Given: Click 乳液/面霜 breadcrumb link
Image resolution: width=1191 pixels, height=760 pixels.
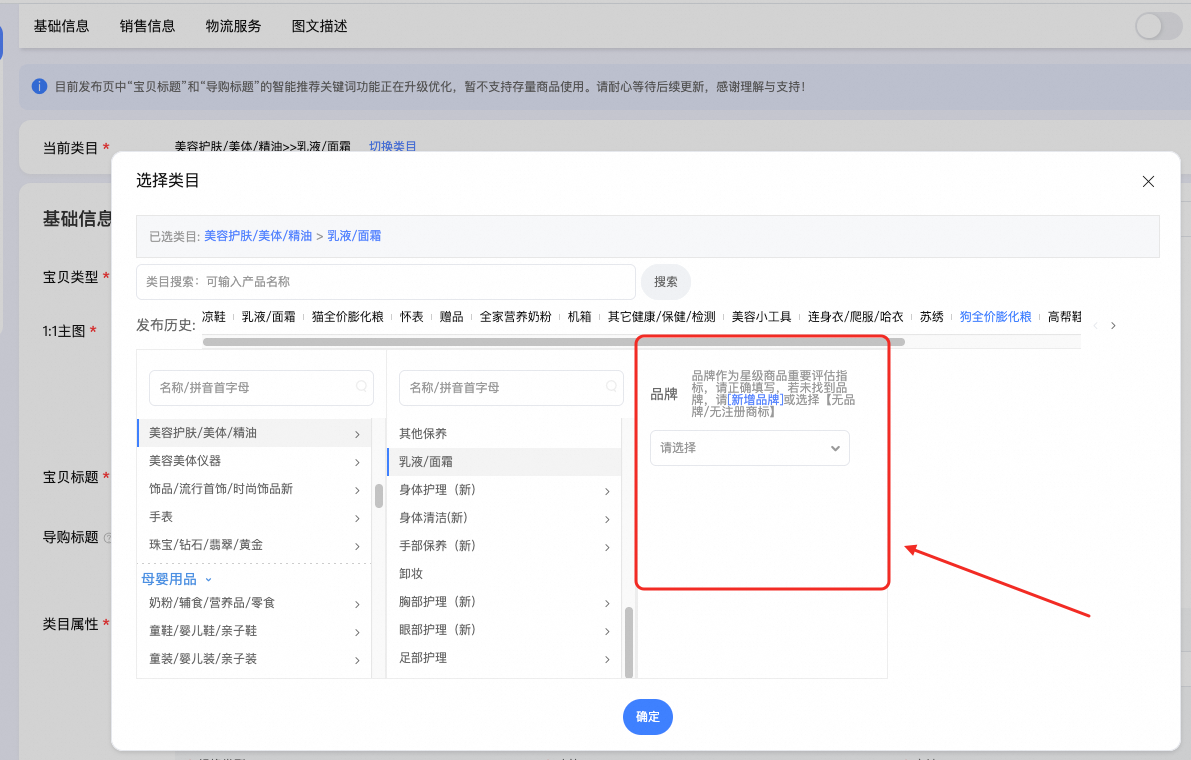Looking at the screenshot, I should point(354,236).
